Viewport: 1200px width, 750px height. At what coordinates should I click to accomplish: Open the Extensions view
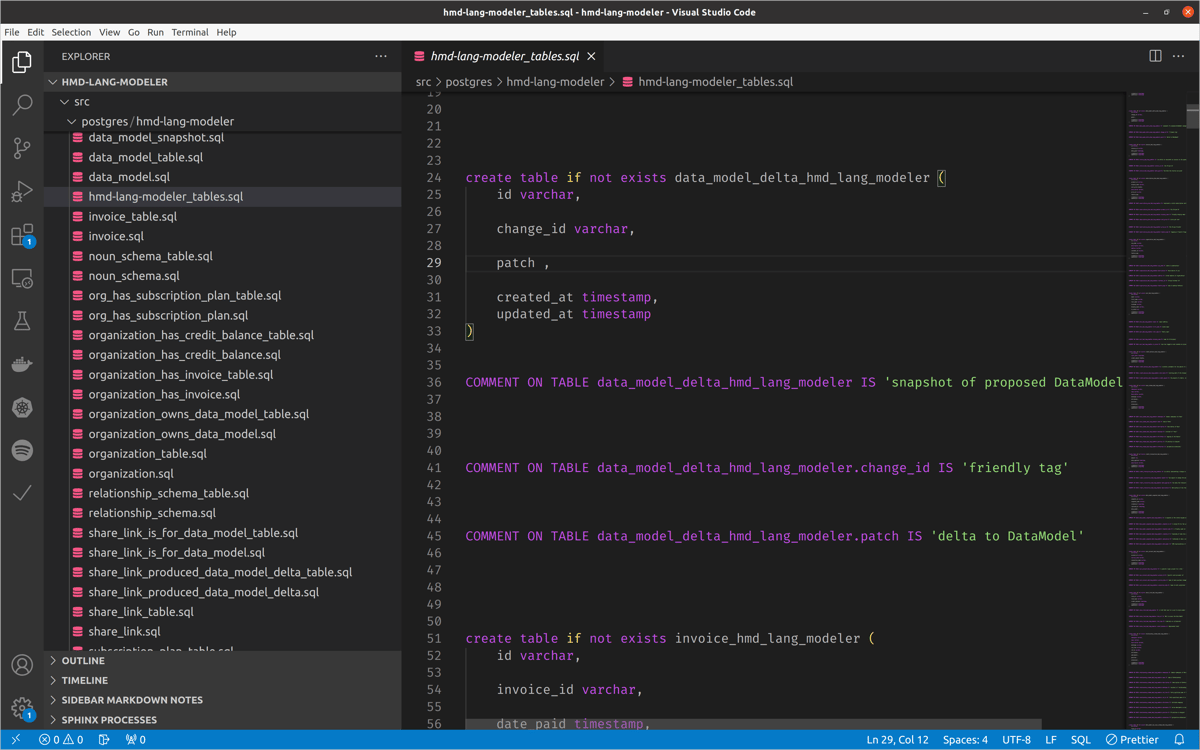tap(22, 235)
